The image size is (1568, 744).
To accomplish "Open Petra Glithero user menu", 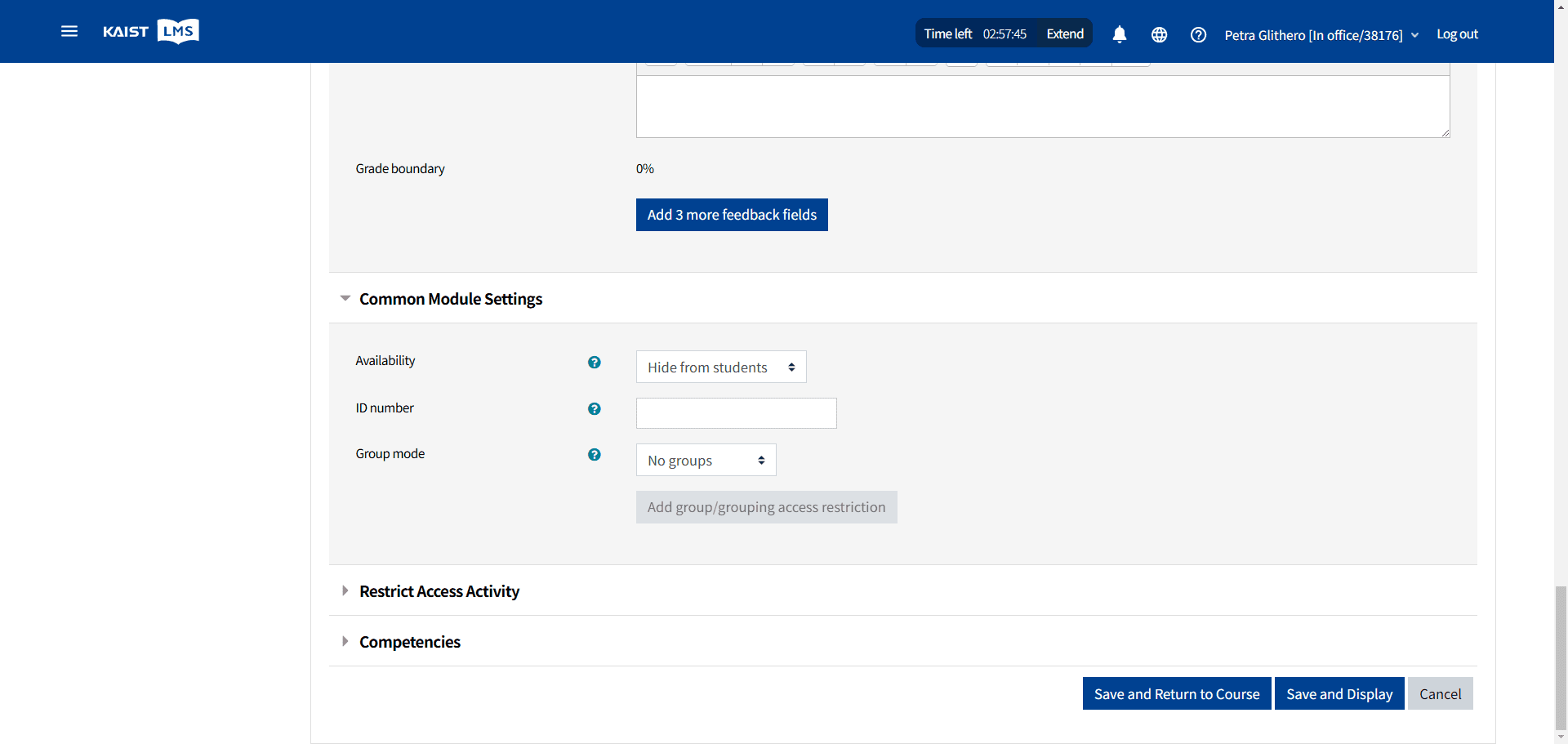I will point(1321,35).
